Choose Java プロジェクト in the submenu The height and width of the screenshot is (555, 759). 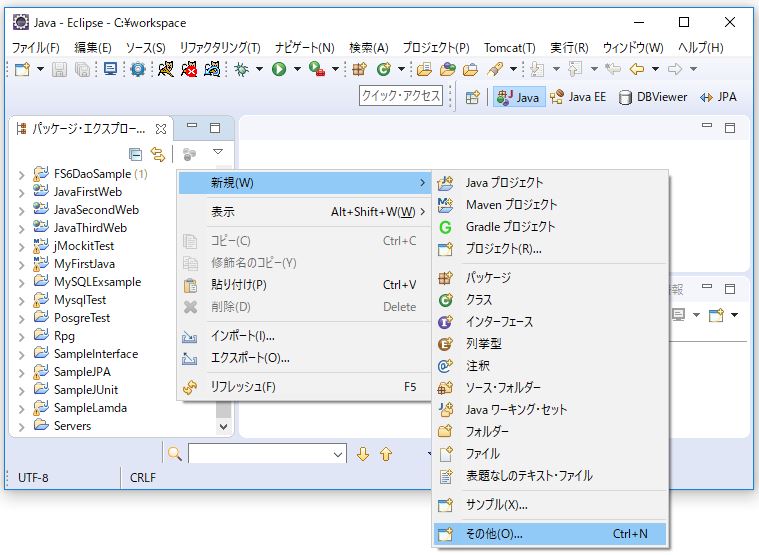click(x=550, y=183)
